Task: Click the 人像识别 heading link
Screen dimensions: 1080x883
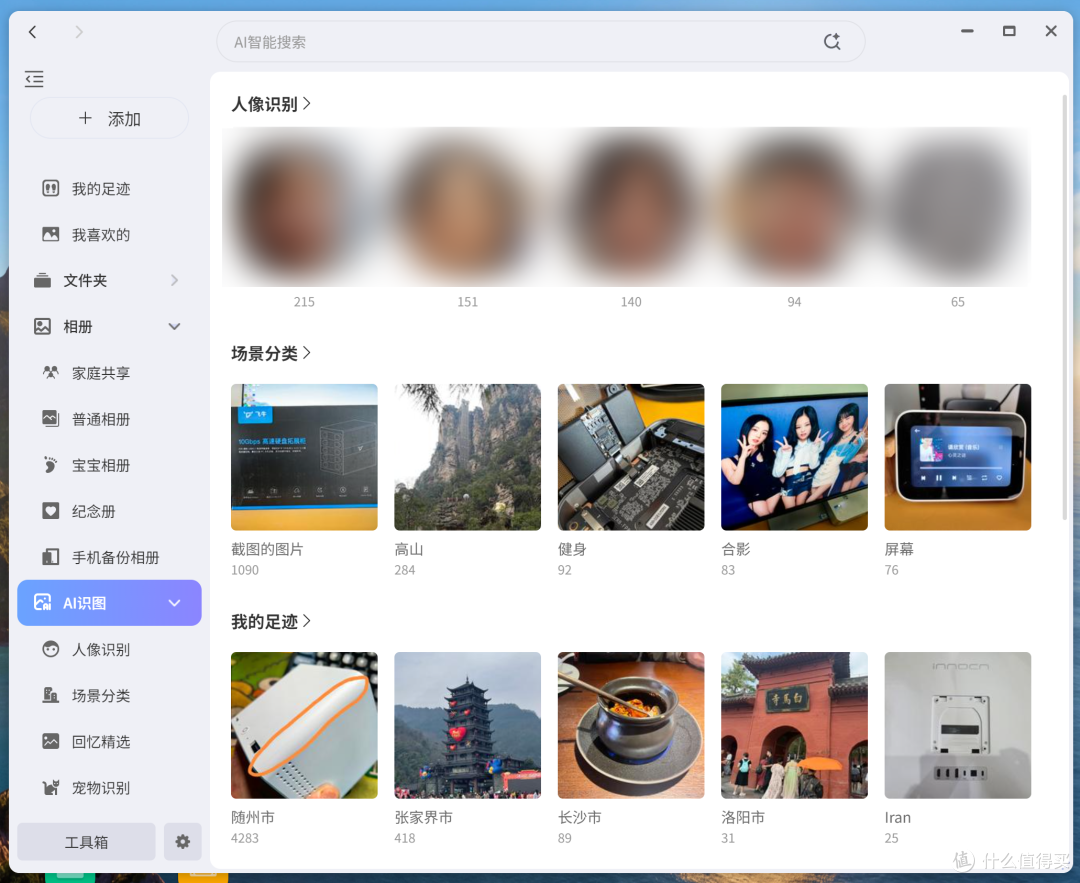Action: 264,104
